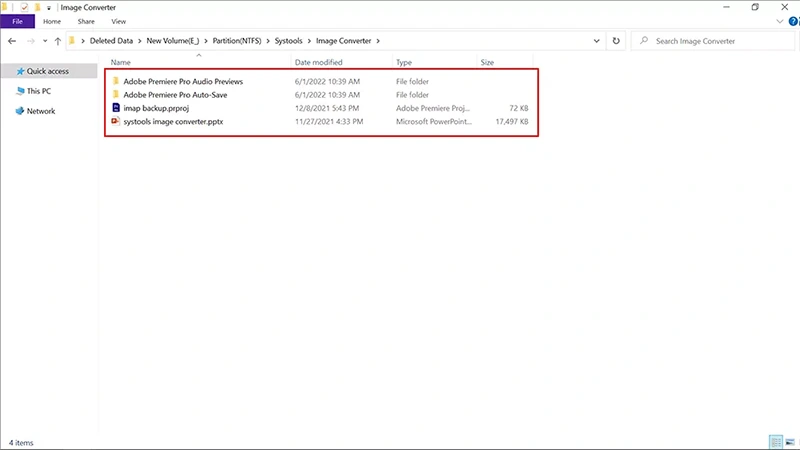Refresh the Image Converter folder
Image resolution: width=800 pixels, height=450 pixels.
(616, 41)
